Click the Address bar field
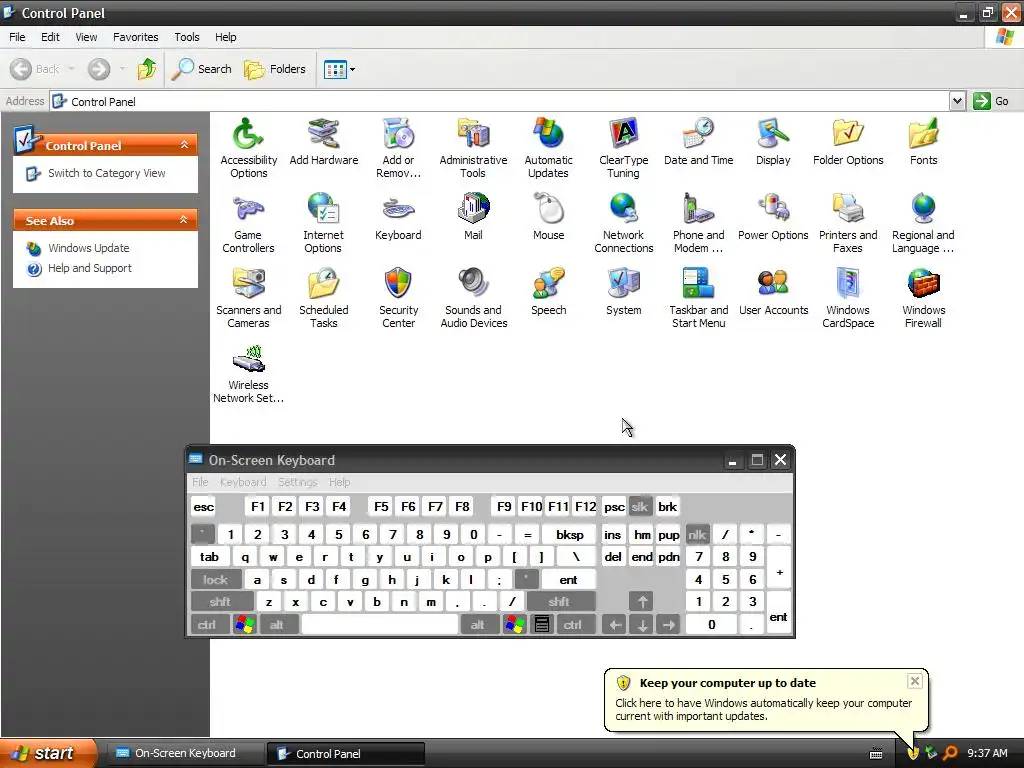Screen dimensions: 1024x768 [x=500, y=101]
